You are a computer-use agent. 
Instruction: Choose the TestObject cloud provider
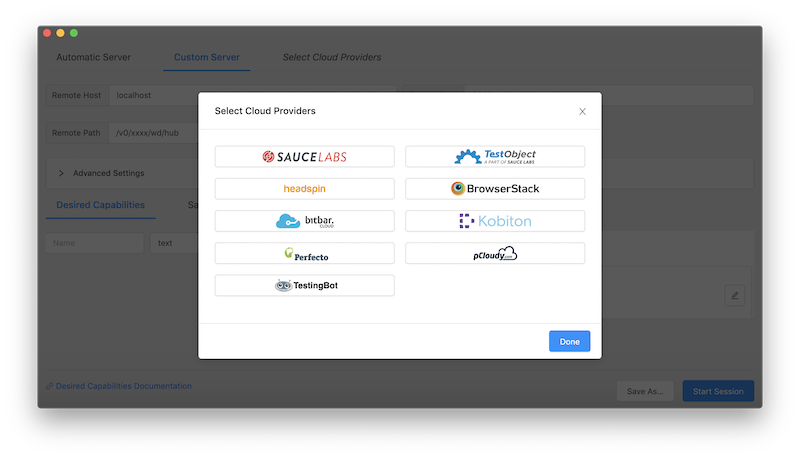495,157
